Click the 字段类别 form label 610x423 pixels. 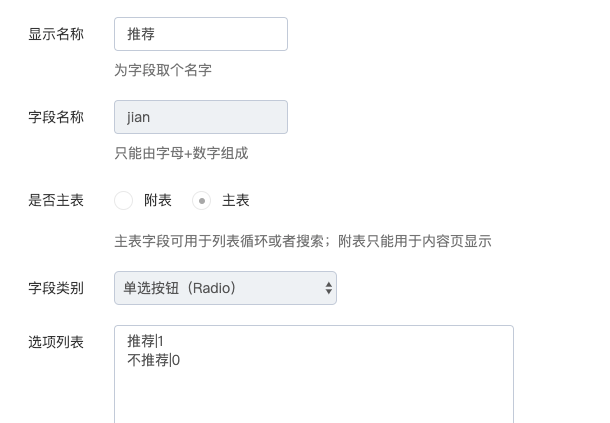[56, 288]
